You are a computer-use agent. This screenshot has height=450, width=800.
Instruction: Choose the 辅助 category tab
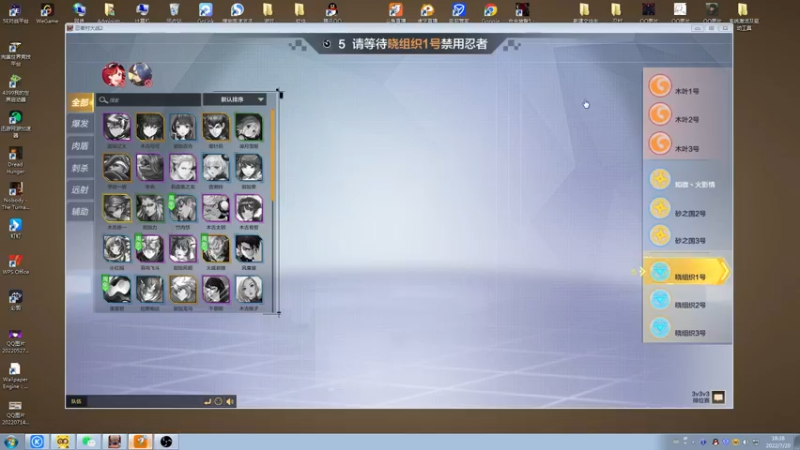pyautogui.click(x=80, y=212)
